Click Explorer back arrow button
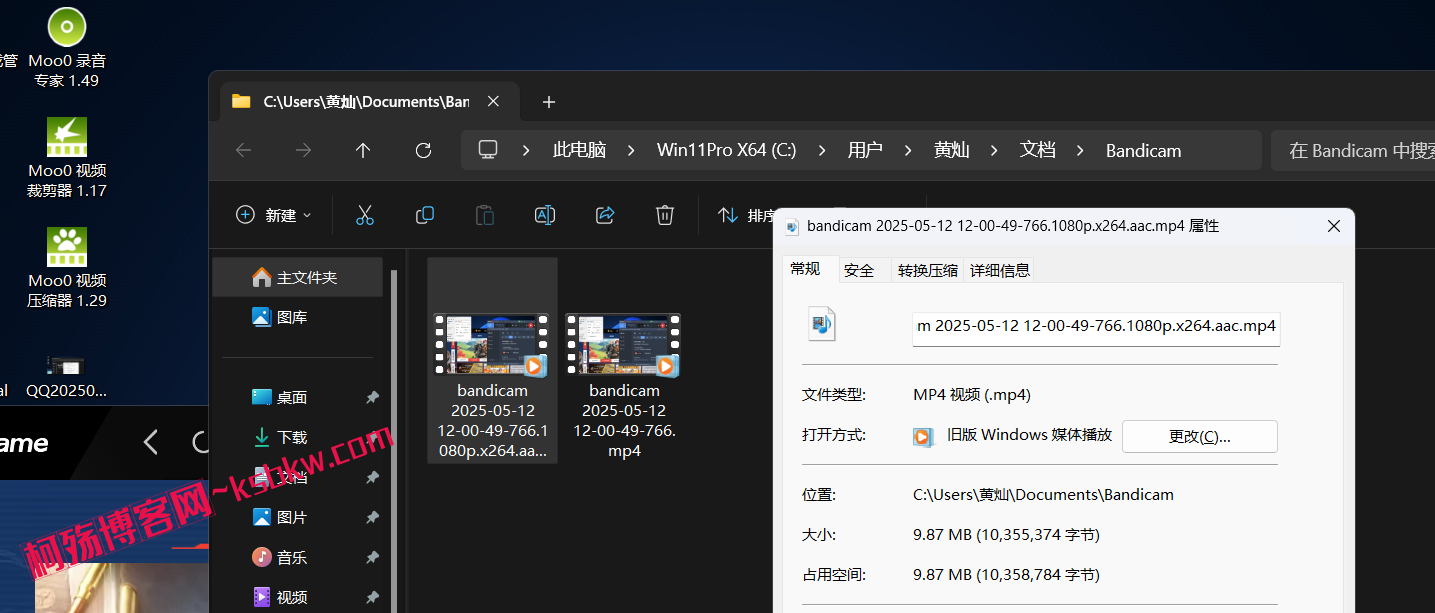1435x613 pixels. pos(243,150)
